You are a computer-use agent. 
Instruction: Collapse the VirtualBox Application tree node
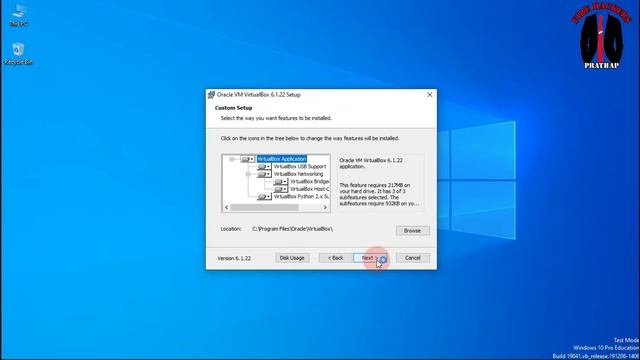click(232, 159)
